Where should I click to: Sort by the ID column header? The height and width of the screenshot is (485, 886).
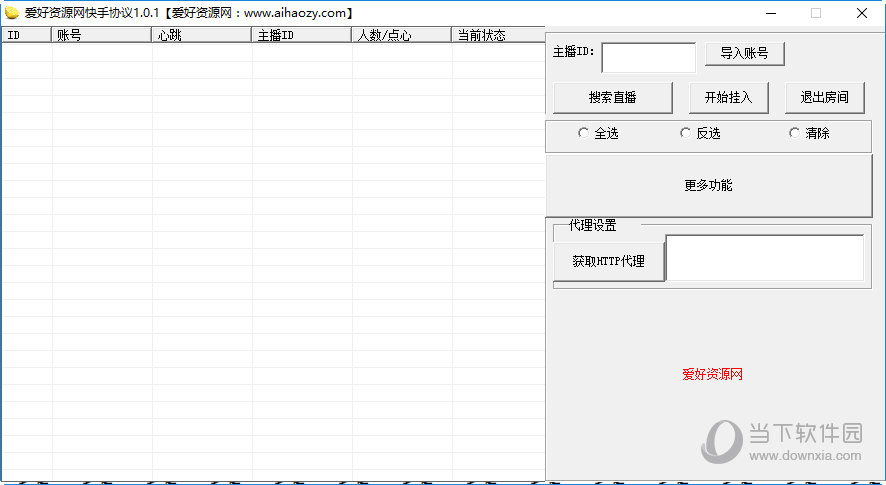[27, 35]
